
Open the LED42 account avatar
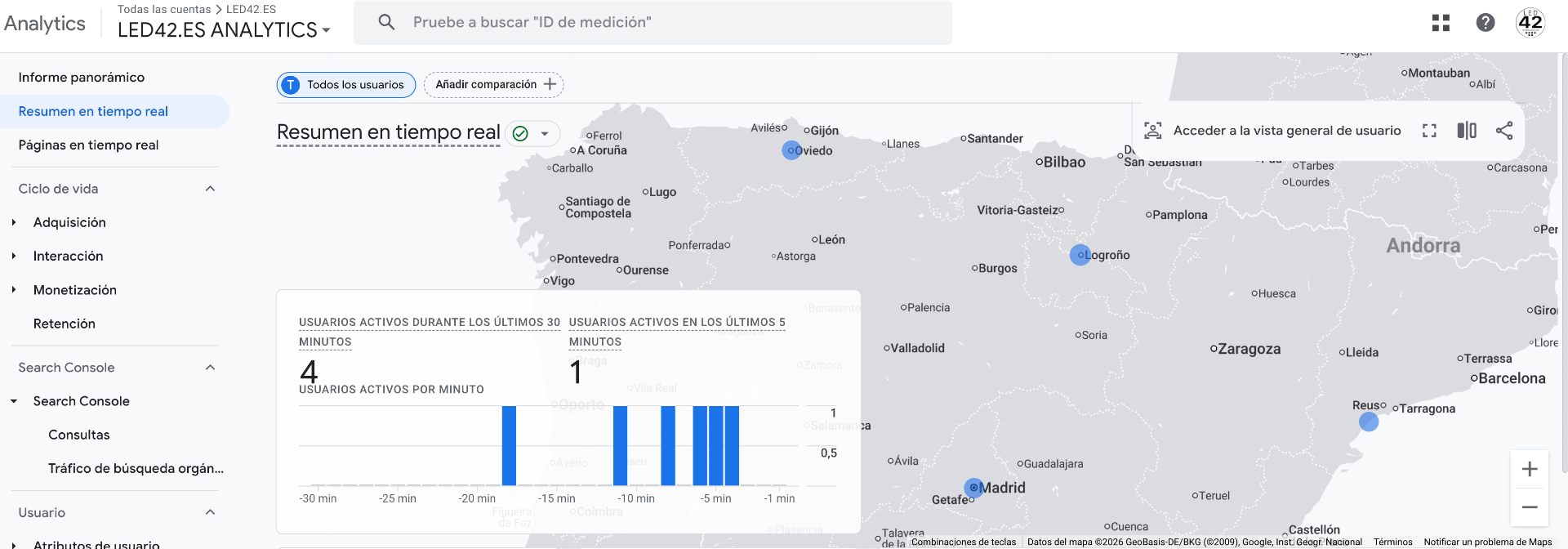pos(1530,23)
